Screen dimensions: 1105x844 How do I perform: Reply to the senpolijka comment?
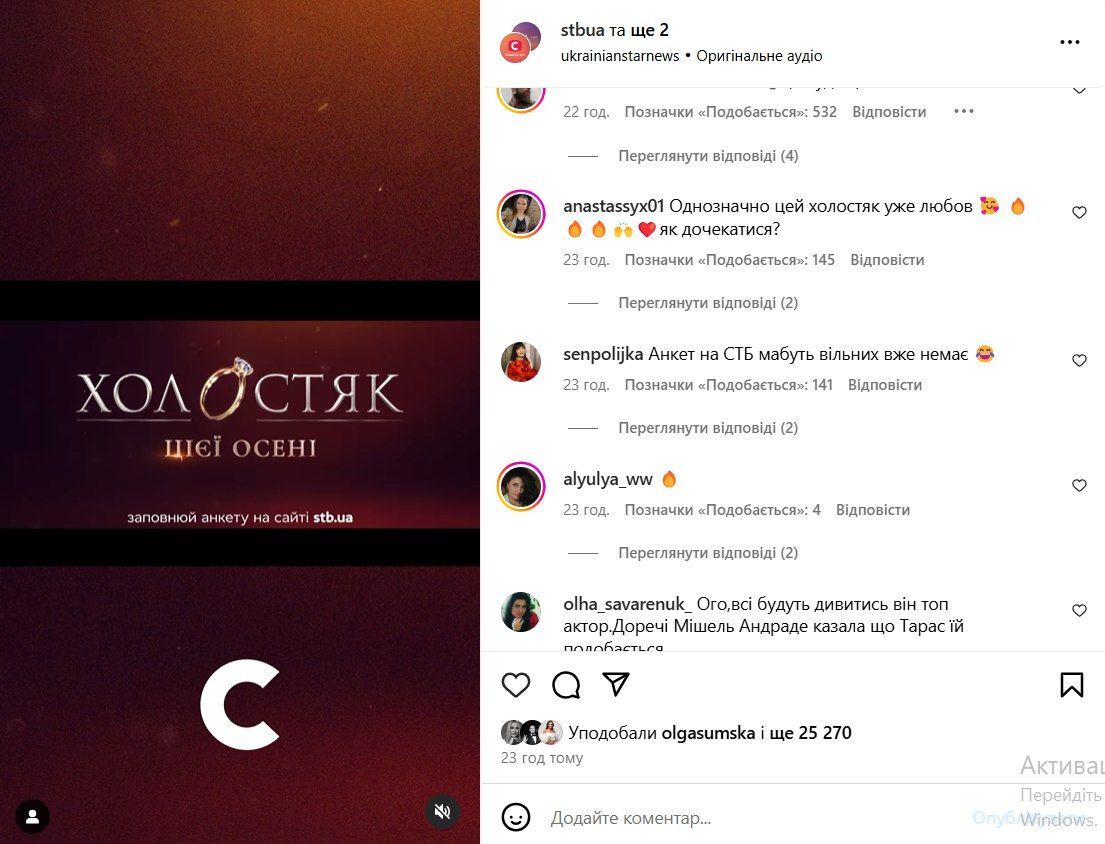point(884,385)
